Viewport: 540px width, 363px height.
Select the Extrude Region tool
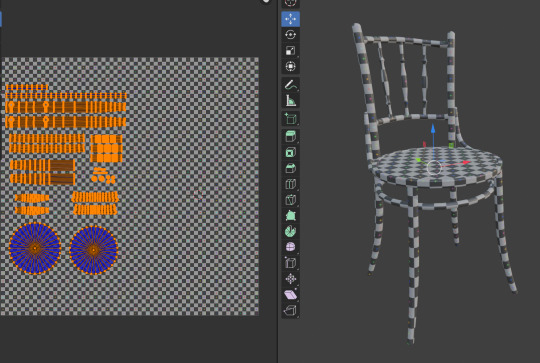[290, 136]
